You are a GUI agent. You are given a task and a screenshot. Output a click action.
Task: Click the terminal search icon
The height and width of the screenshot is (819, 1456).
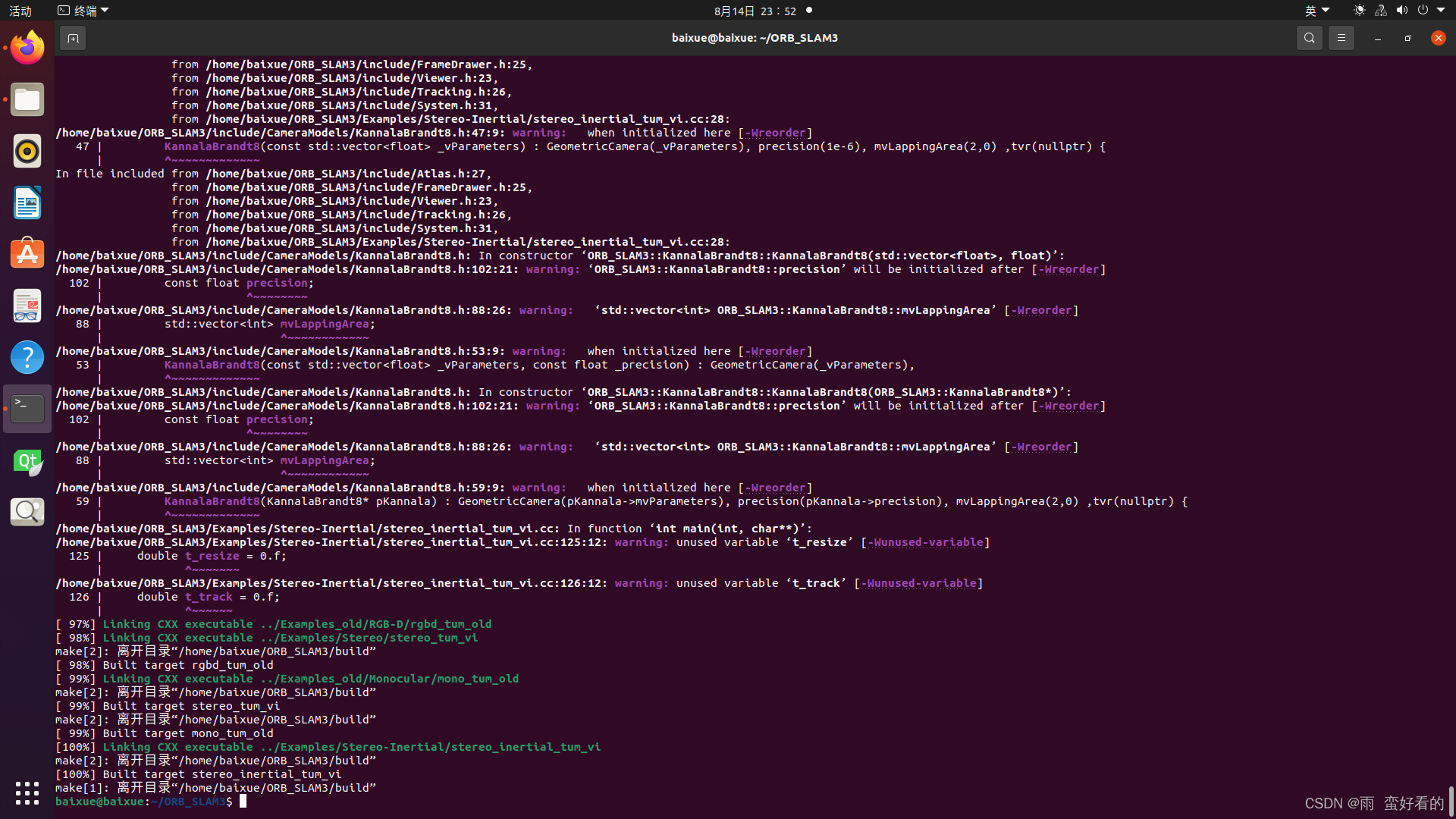tap(1310, 38)
